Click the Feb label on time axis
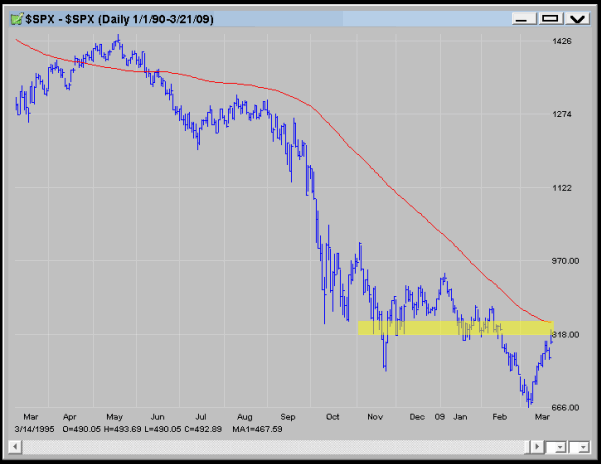Viewport: 601px width, 464px height. [x=499, y=417]
